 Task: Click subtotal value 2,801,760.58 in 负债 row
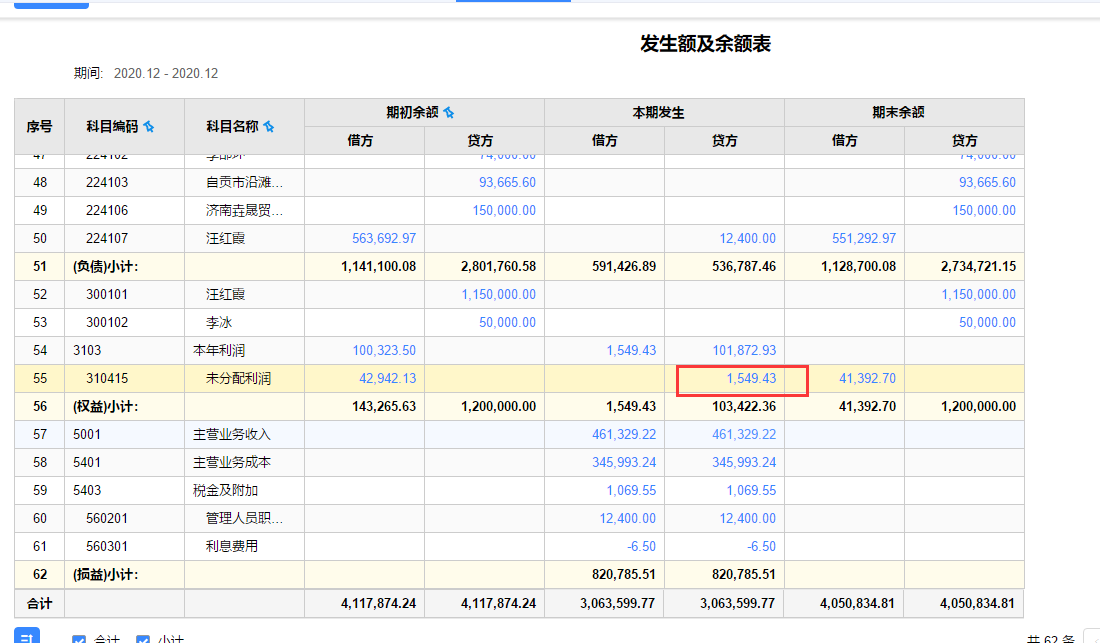click(498, 266)
